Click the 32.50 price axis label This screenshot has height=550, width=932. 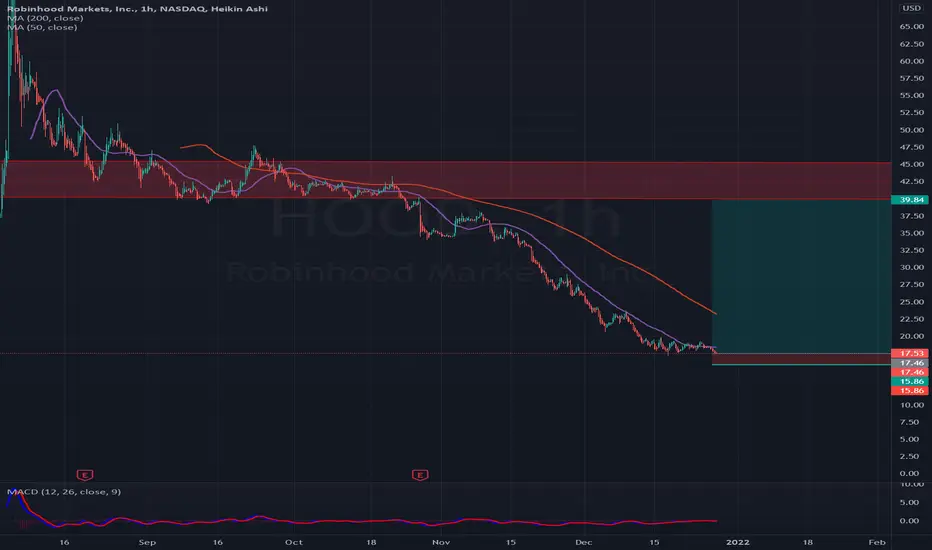click(911, 250)
